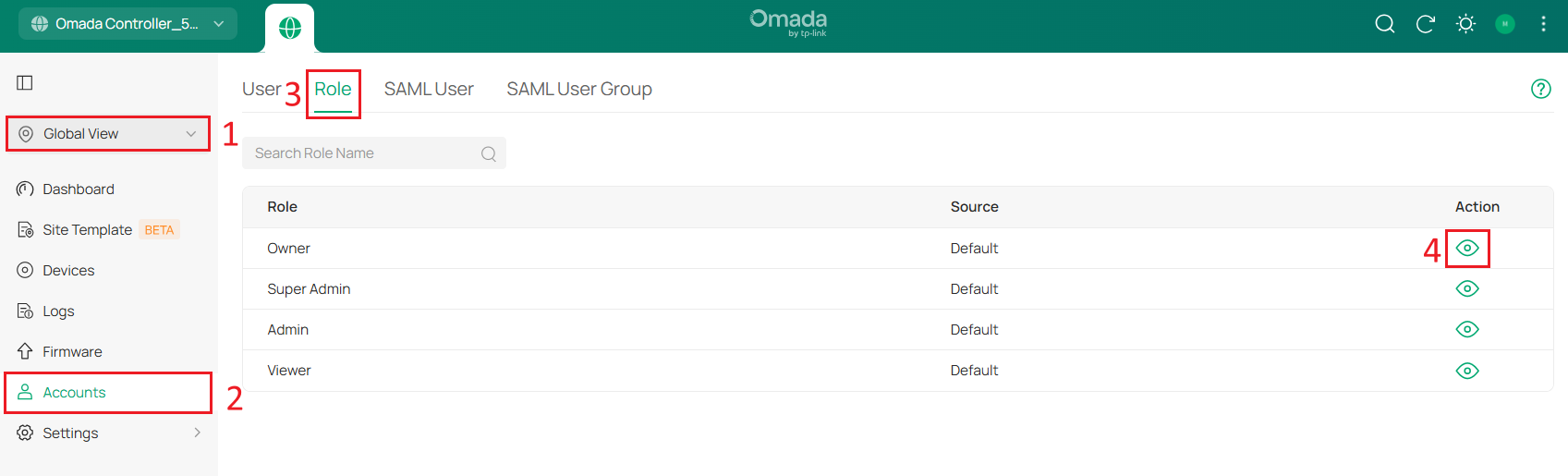Image resolution: width=1568 pixels, height=476 pixels.
Task: Switch to the User tab
Action: pyautogui.click(x=261, y=89)
